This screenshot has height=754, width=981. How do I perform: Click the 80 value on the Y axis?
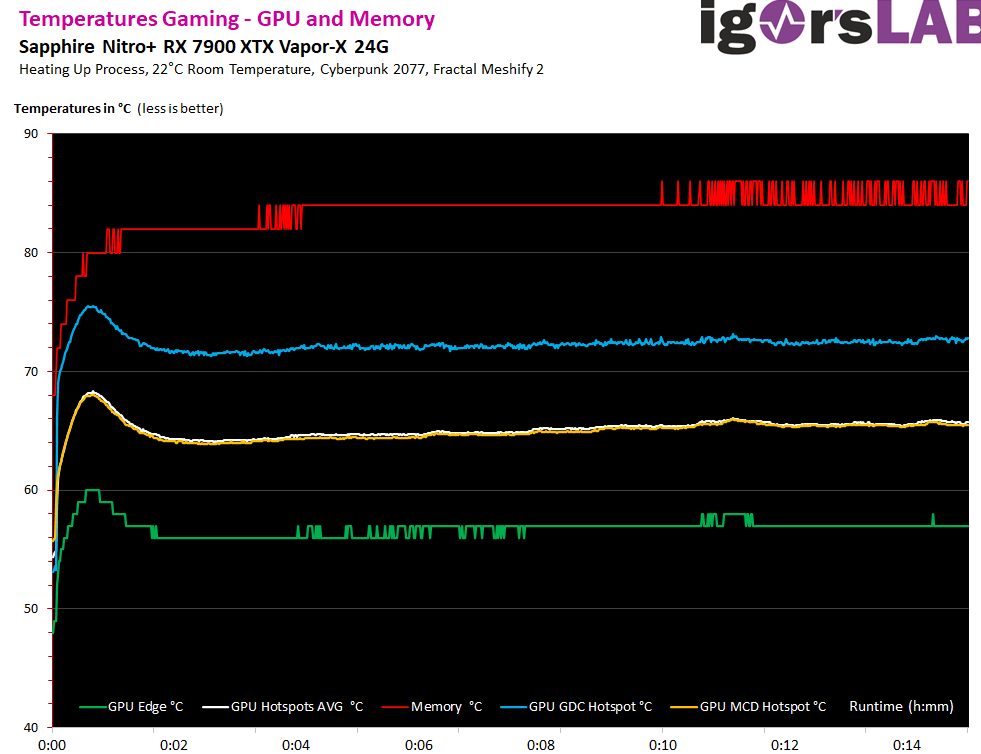pos(31,253)
